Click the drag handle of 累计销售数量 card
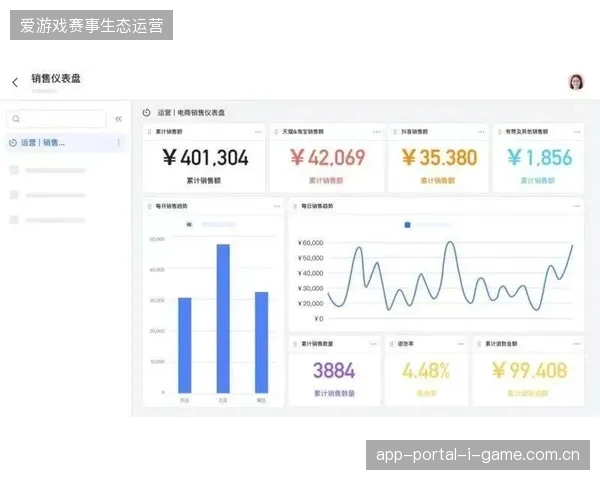The image size is (600, 480). pos(295,344)
